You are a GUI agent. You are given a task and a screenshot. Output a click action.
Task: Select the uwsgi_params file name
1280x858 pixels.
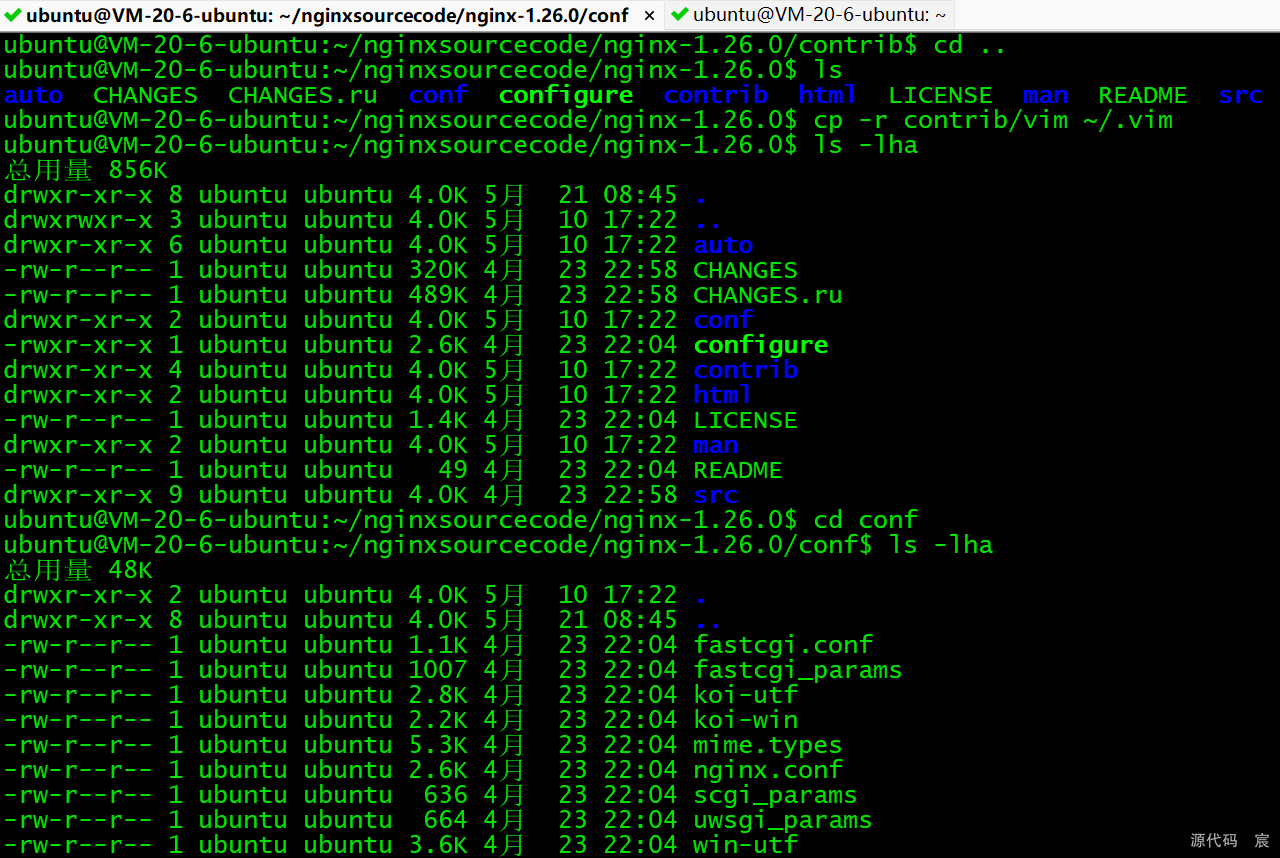pyautogui.click(x=783, y=820)
